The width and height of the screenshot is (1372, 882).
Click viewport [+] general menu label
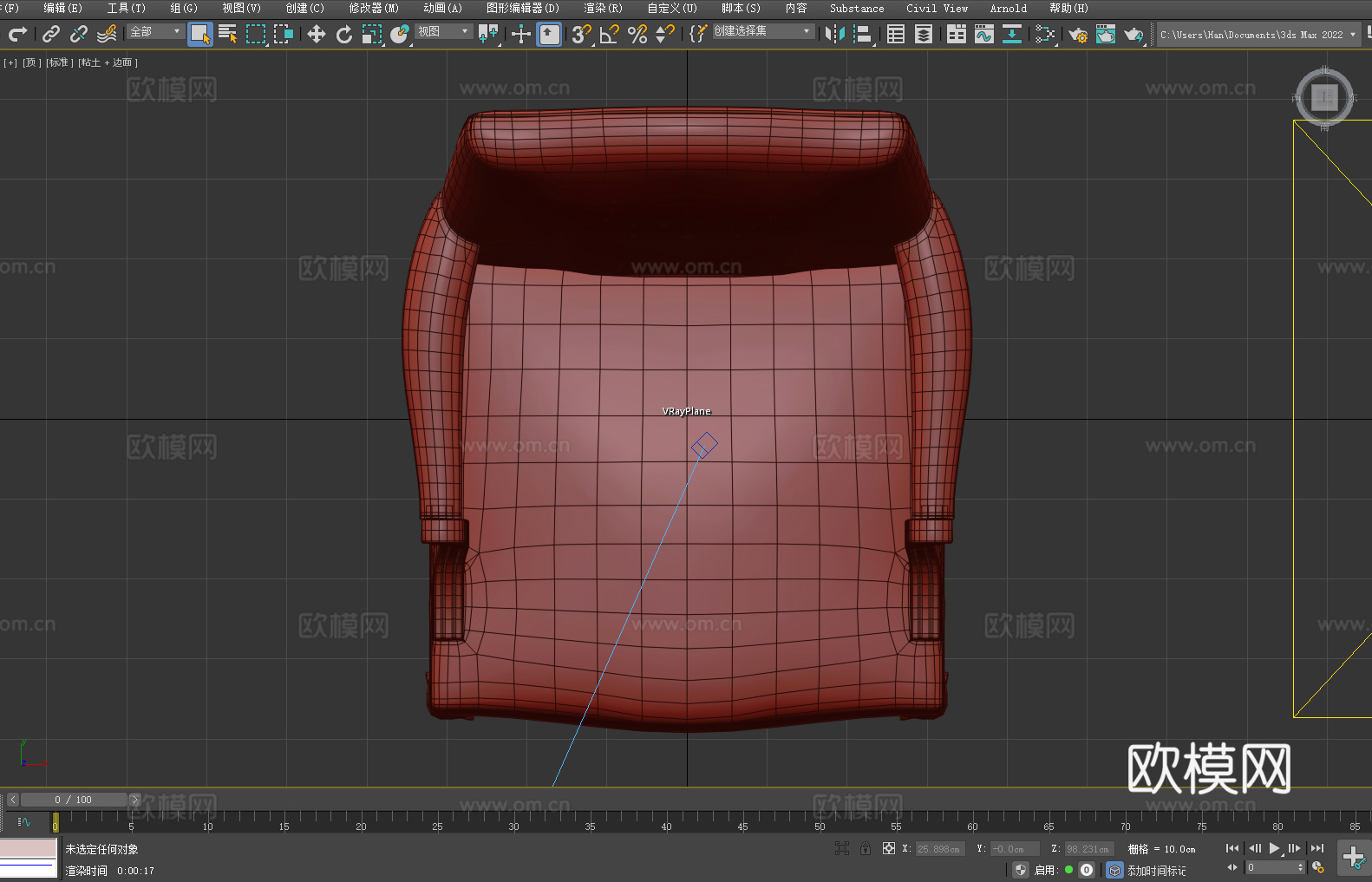coord(10,62)
